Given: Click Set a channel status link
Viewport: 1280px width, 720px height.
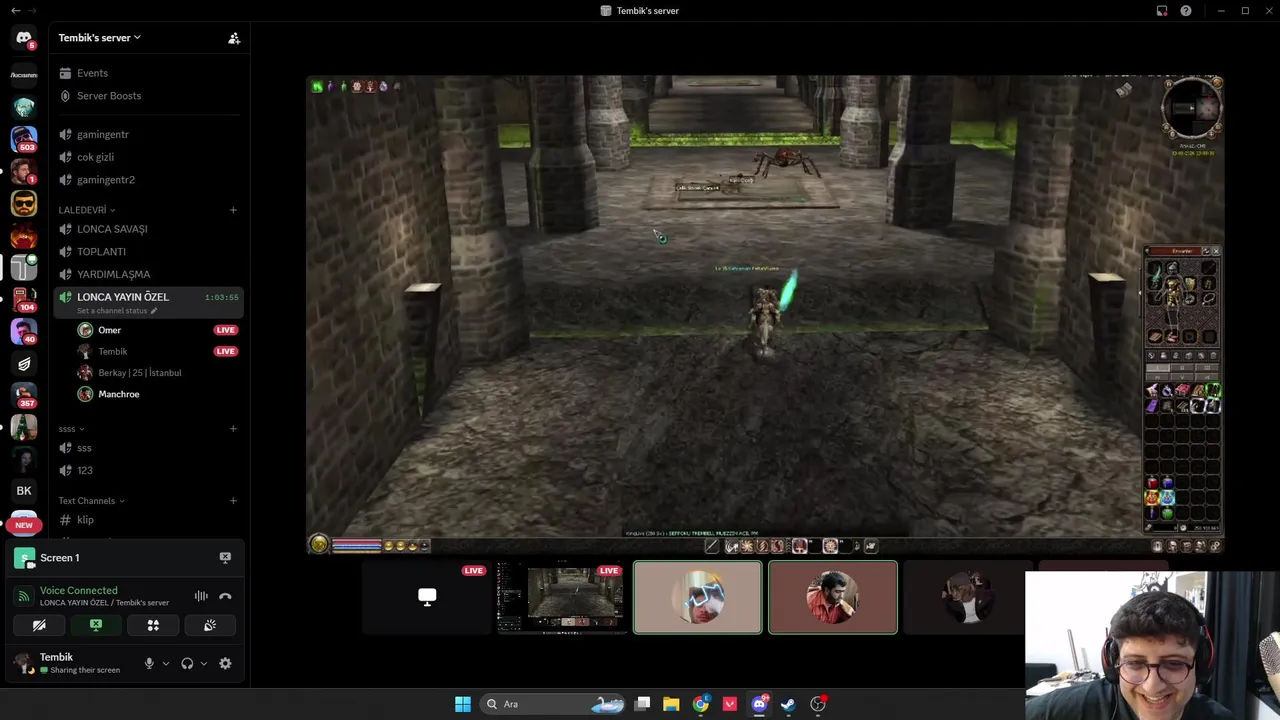Looking at the screenshot, I should pyautogui.click(x=112, y=311).
